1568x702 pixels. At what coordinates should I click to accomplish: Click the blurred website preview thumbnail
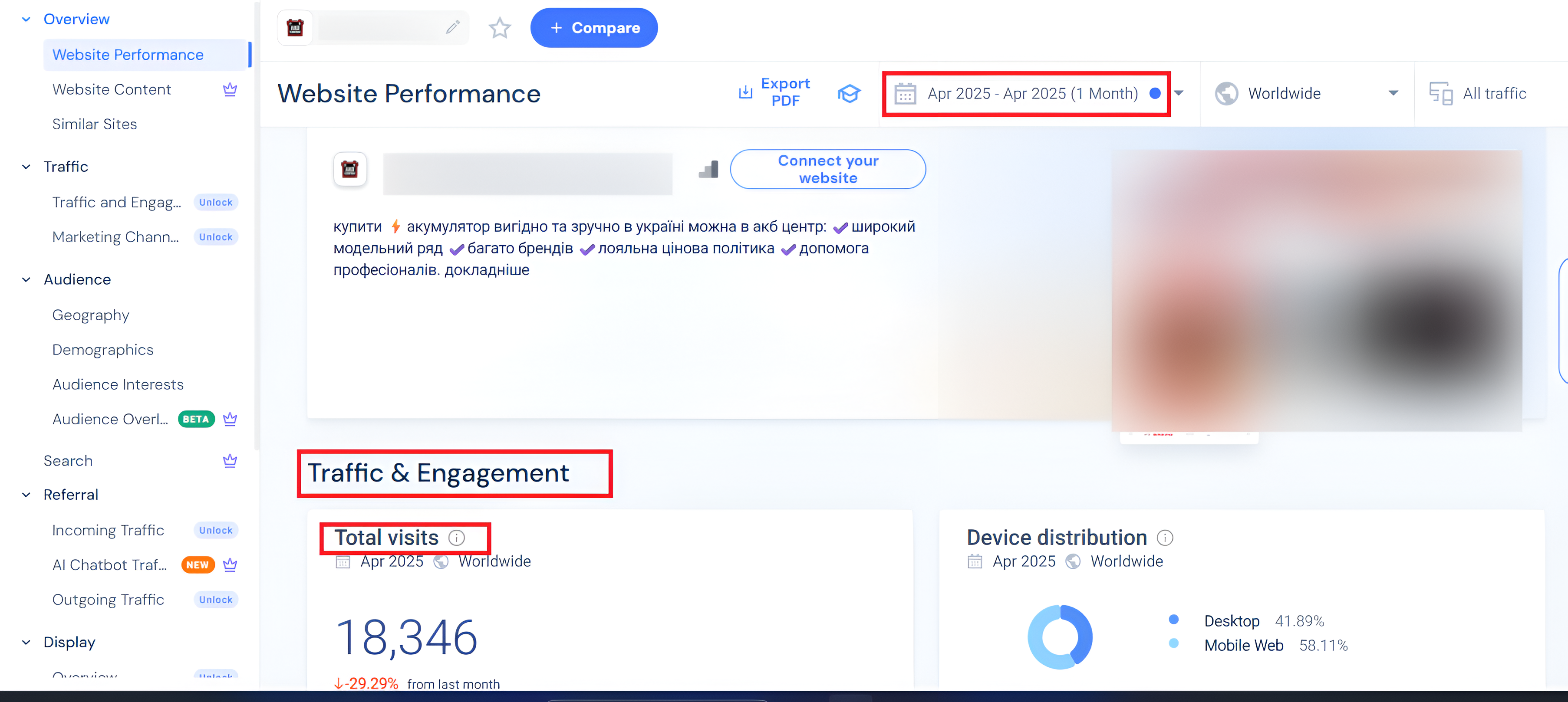1316,291
